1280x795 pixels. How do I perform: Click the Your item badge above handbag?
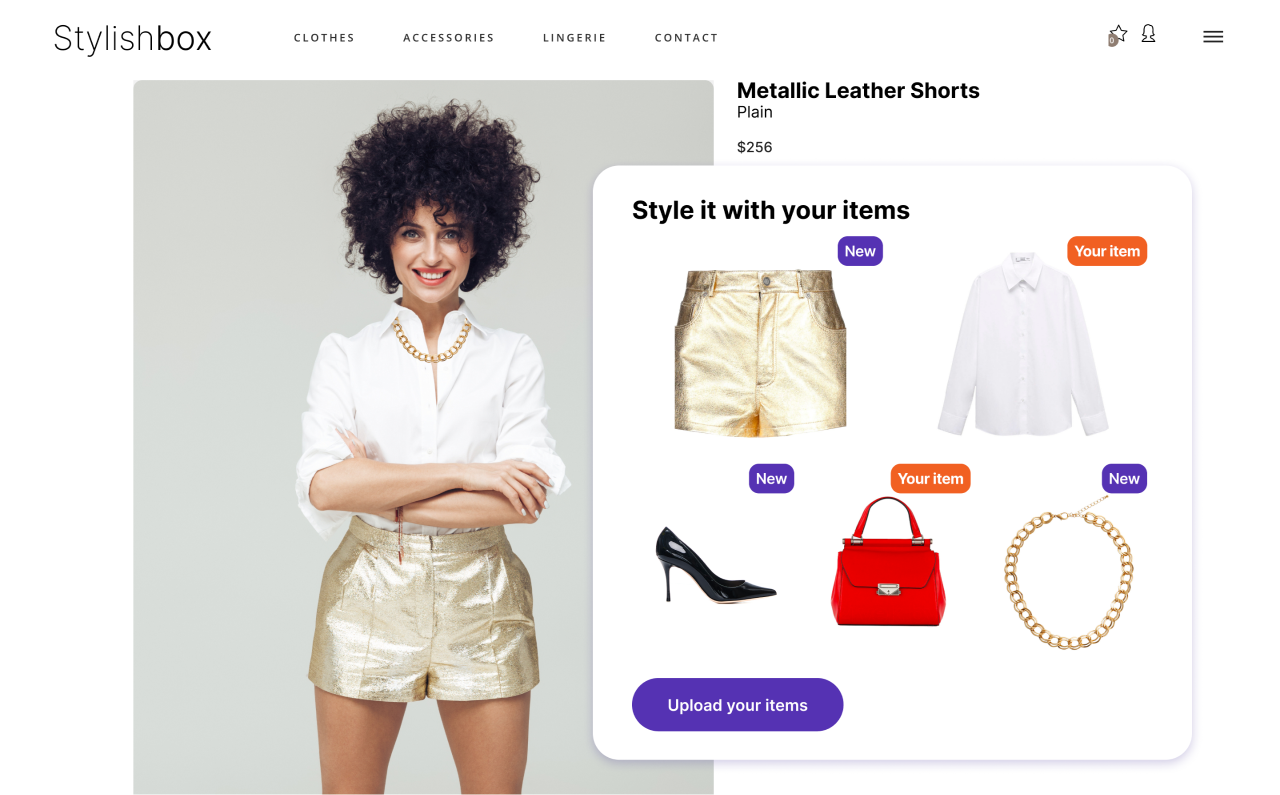tap(931, 479)
